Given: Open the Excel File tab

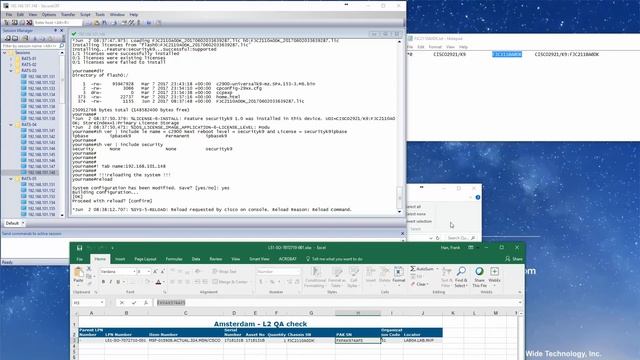Looking at the screenshot, I should click(80, 259).
